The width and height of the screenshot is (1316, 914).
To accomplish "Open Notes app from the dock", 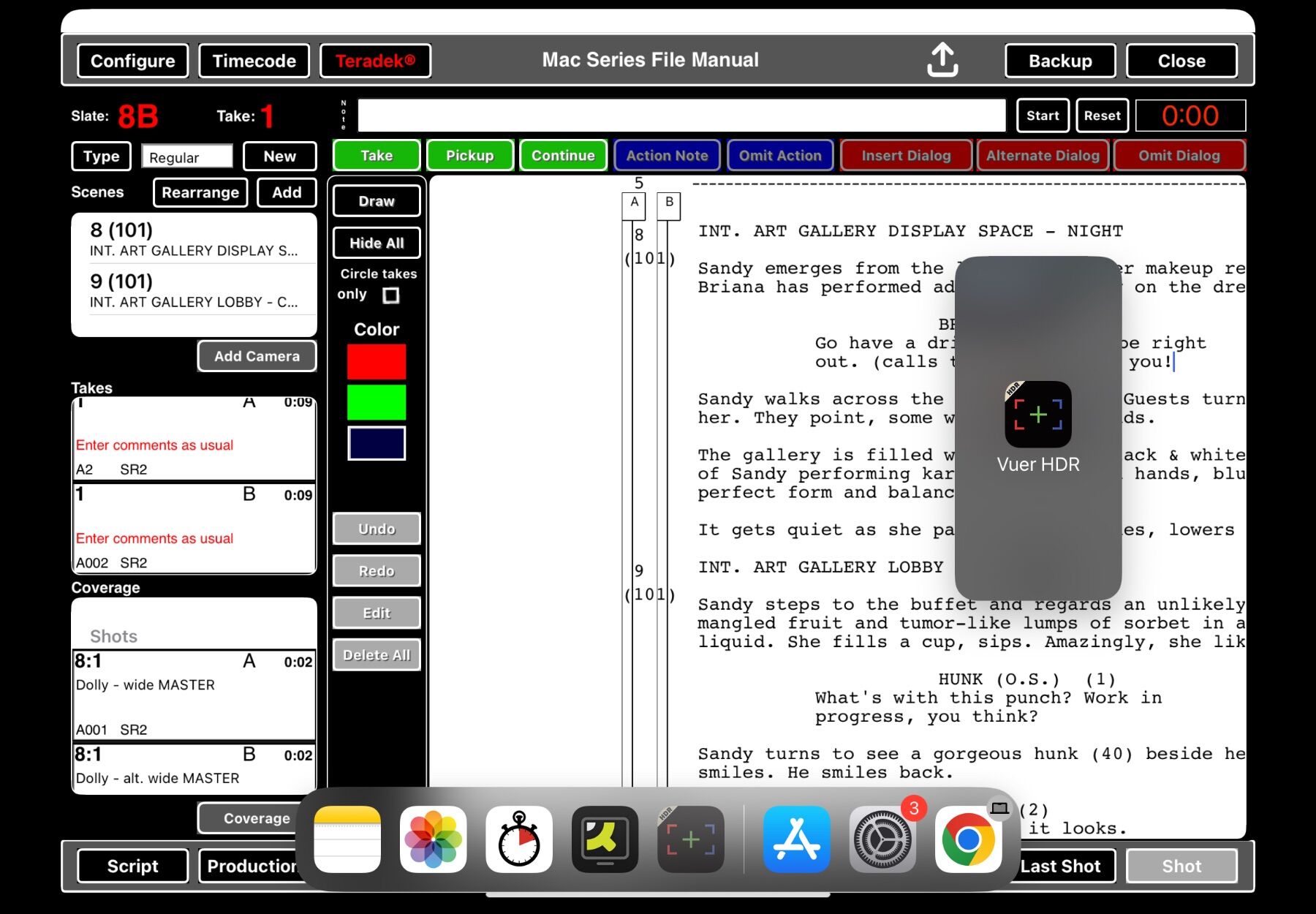I will [347, 839].
